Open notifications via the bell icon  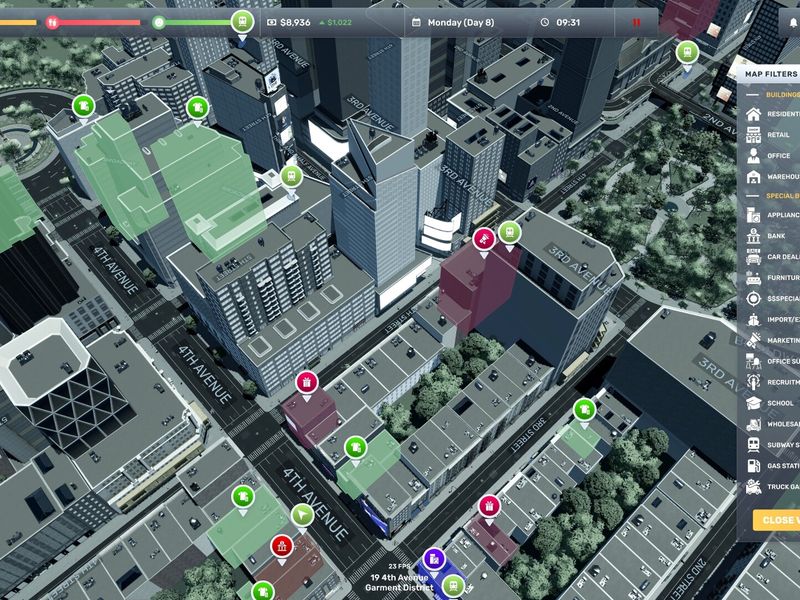point(793,23)
